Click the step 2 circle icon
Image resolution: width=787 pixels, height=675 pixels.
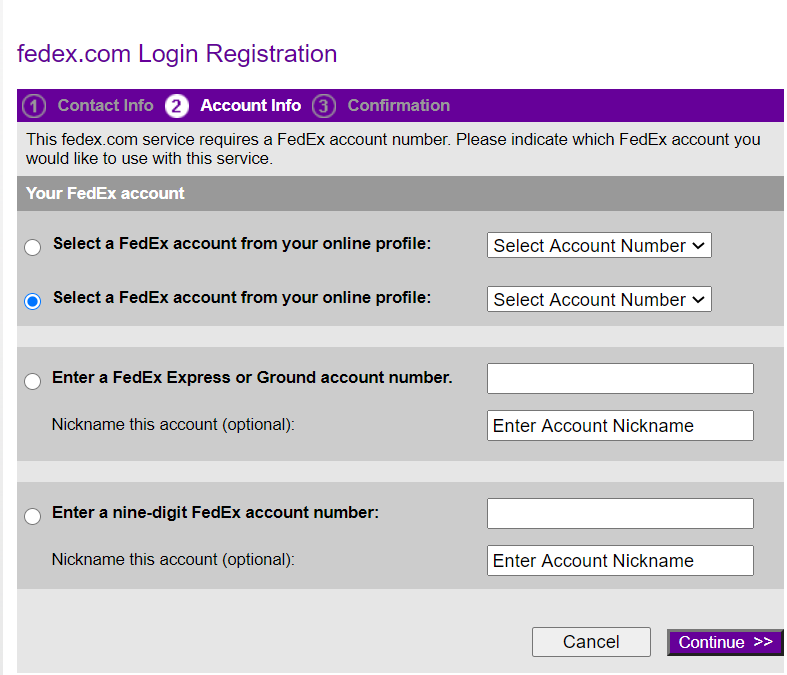pyautogui.click(x=177, y=106)
